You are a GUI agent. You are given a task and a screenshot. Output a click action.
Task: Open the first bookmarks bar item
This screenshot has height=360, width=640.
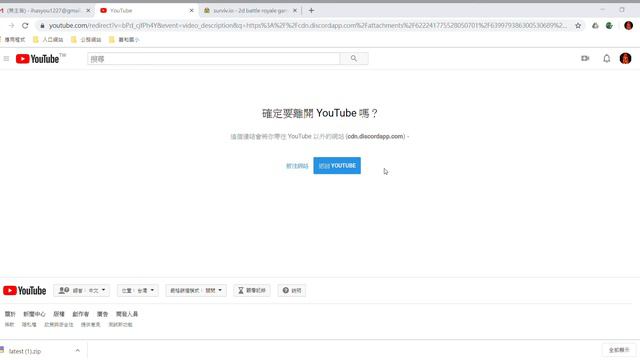click(13, 40)
